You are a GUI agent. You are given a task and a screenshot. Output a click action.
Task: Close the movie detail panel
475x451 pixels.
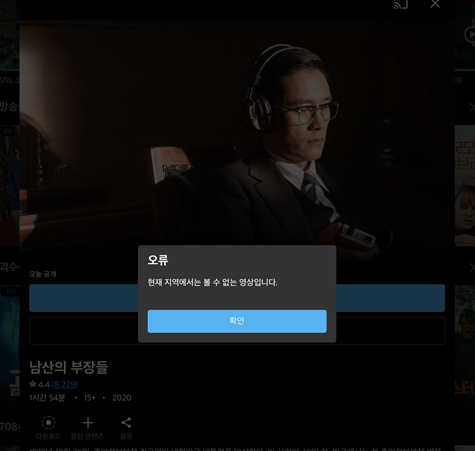pyautogui.click(x=435, y=4)
